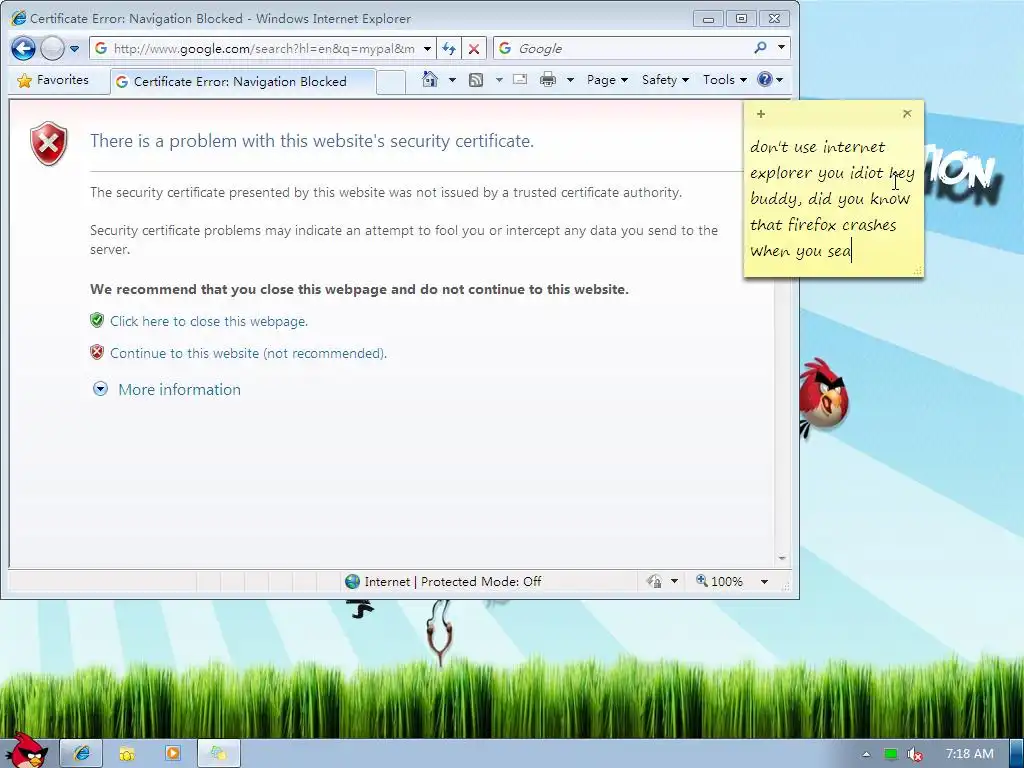Expand the zoom level dropdown arrow
This screenshot has height=768, width=1024.
764,581
